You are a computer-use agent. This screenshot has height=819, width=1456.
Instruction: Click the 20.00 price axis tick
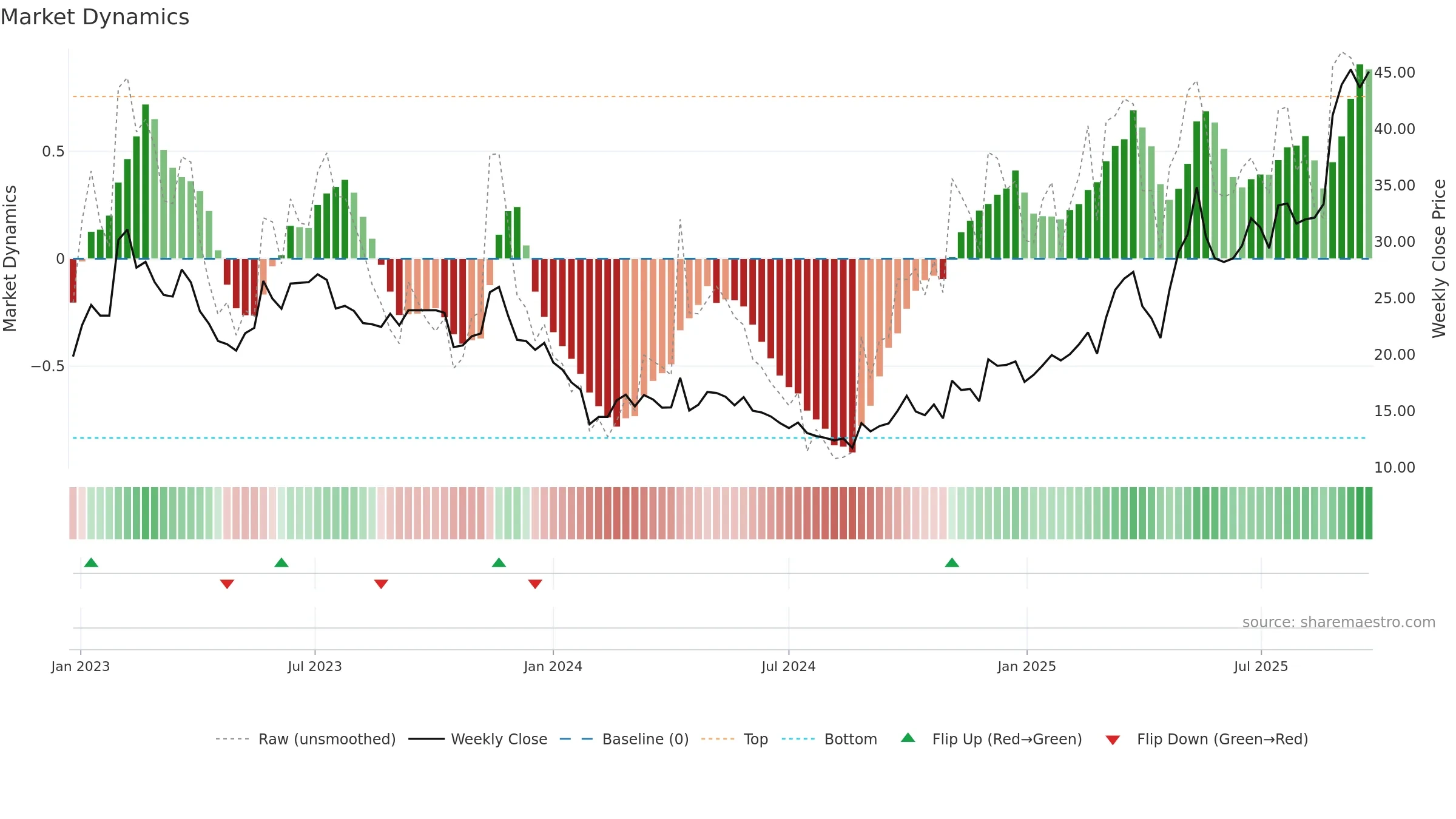point(1395,354)
